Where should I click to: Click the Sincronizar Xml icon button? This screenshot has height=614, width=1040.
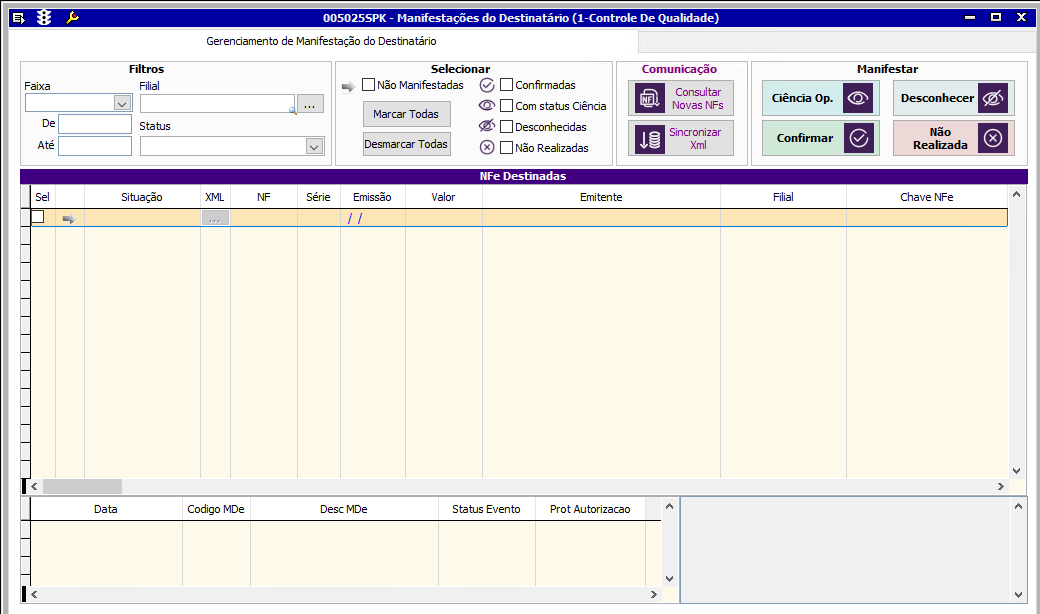coord(648,139)
